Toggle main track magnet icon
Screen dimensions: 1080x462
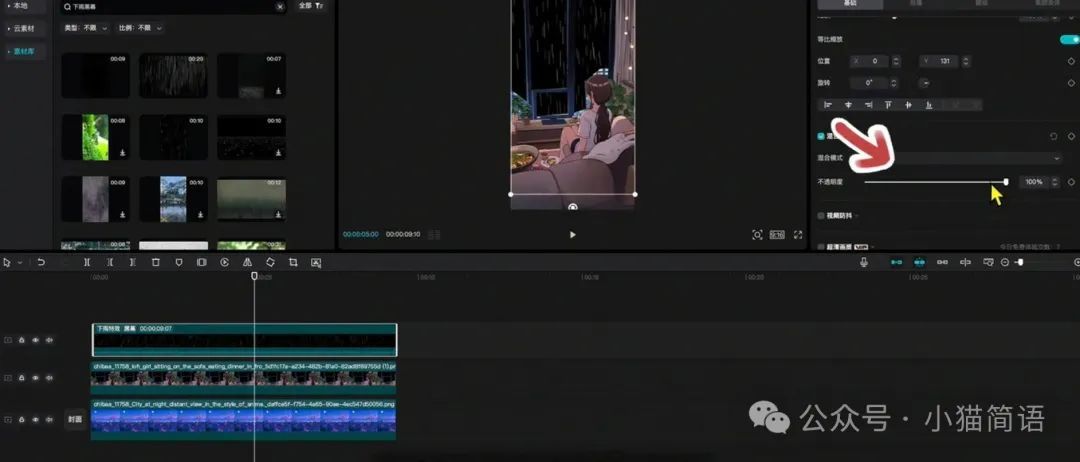pos(897,262)
